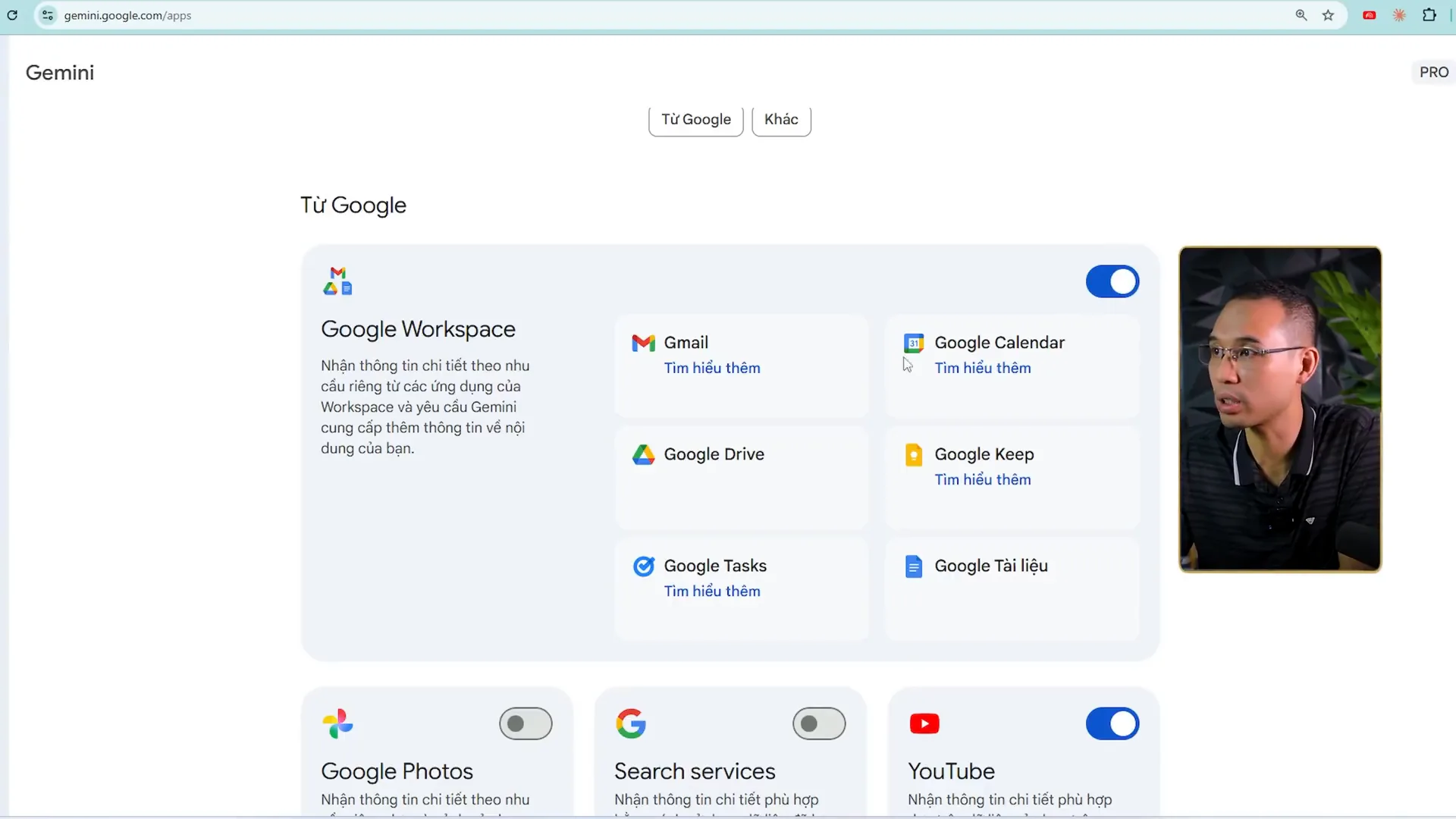Click the zoom magnifier icon in the address bar
The height and width of the screenshot is (819, 1456).
point(1301,15)
